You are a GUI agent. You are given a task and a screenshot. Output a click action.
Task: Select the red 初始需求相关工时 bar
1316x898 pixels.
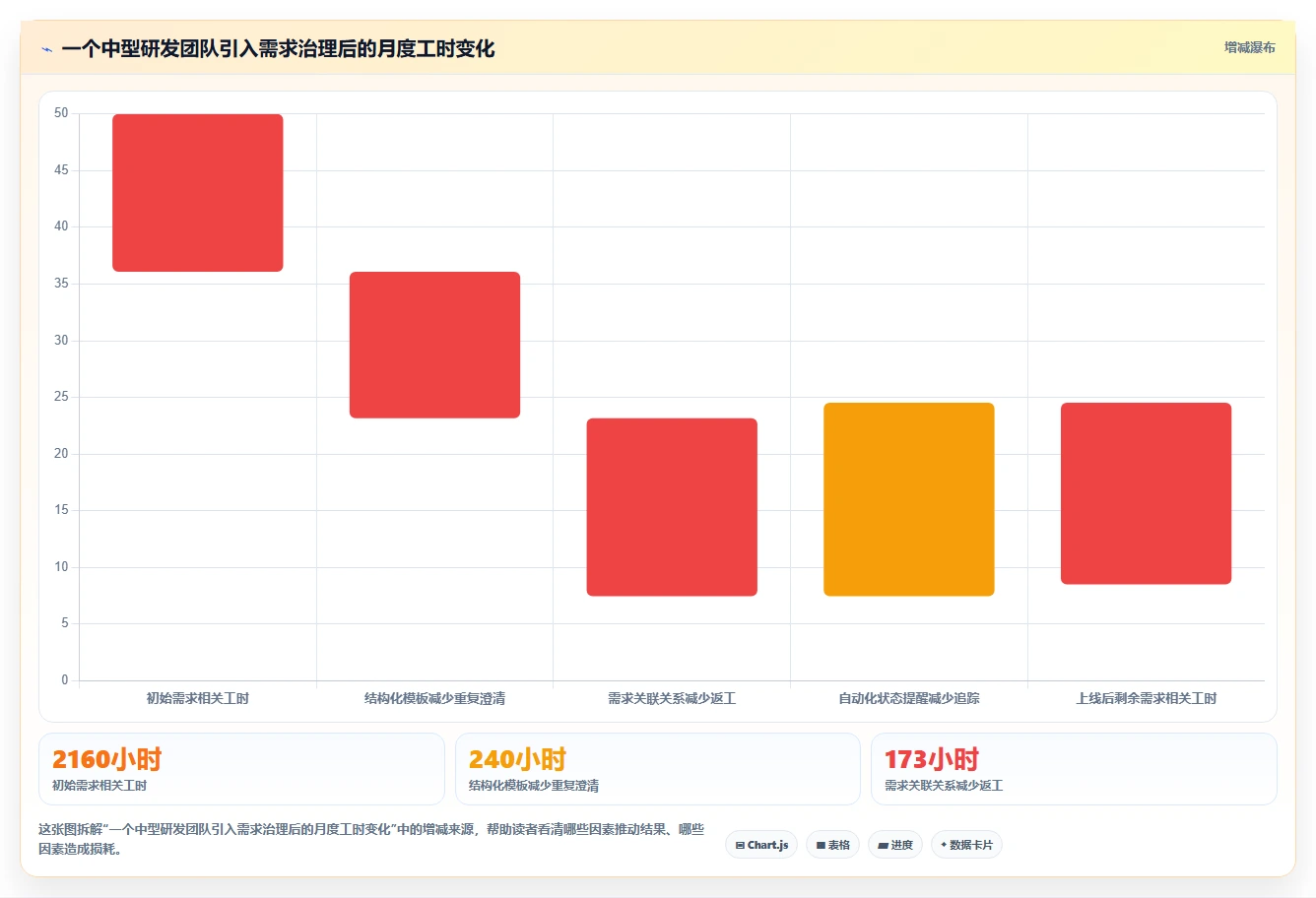click(198, 193)
